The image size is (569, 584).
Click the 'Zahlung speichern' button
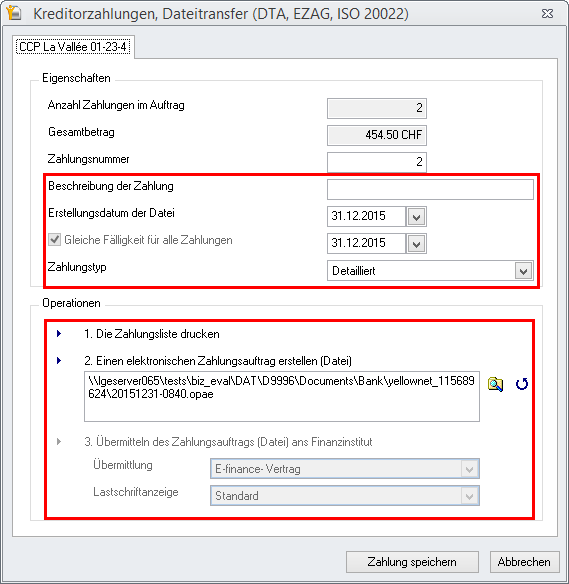(412, 562)
